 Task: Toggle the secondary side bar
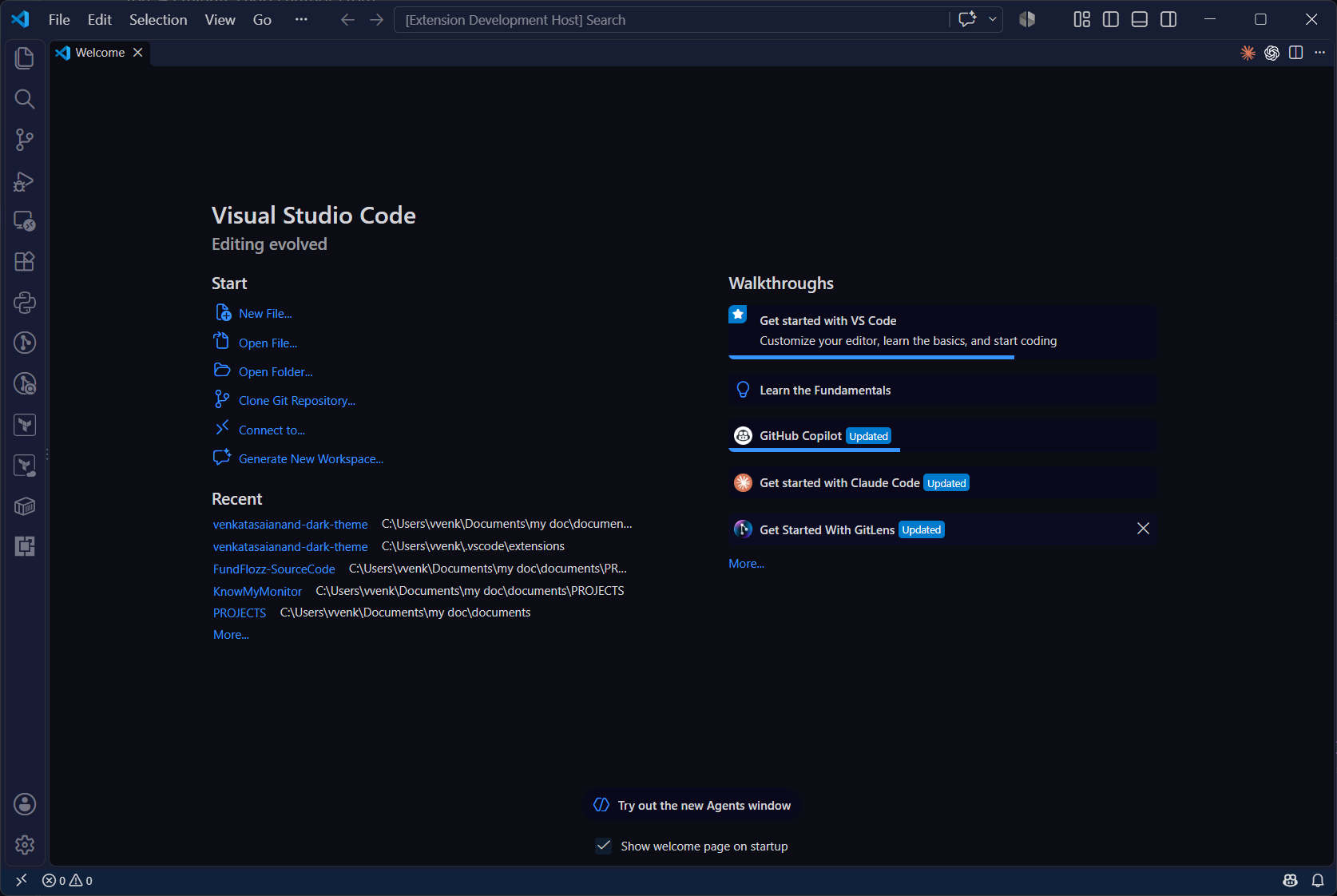click(1168, 20)
